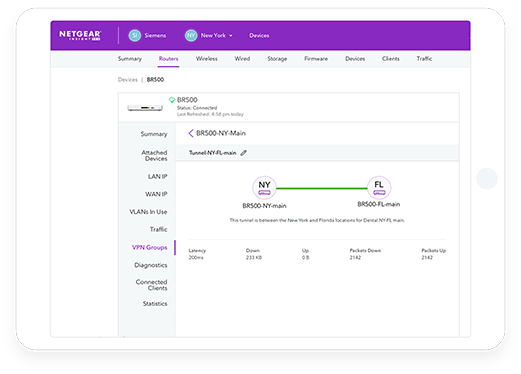Go back using BR500-NY-Main chevron
Screen dimensions: 521x374
tap(191, 133)
